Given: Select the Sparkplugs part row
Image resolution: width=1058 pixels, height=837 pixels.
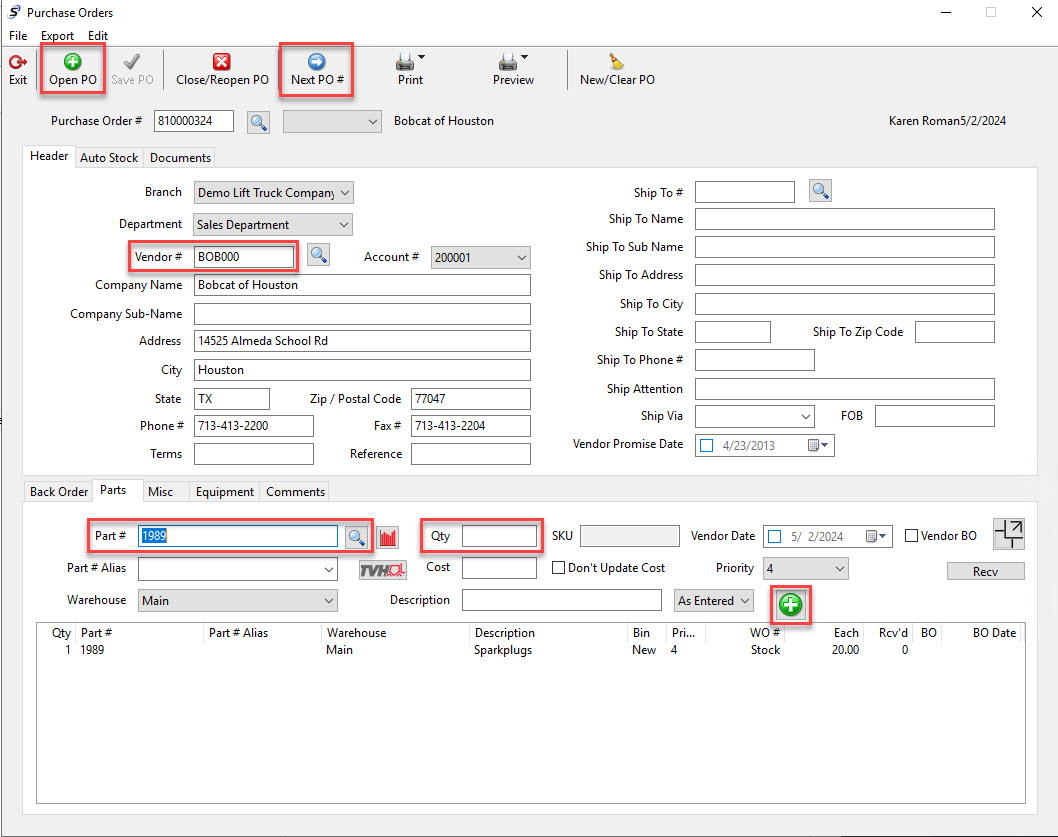Looking at the screenshot, I should [x=530, y=650].
